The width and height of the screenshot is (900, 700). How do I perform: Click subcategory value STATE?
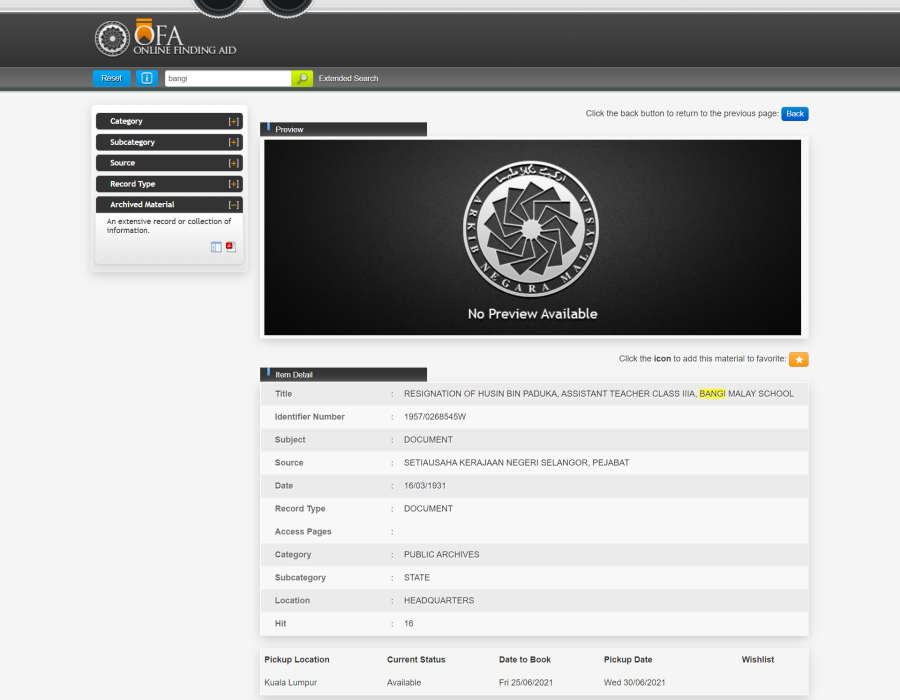click(417, 577)
